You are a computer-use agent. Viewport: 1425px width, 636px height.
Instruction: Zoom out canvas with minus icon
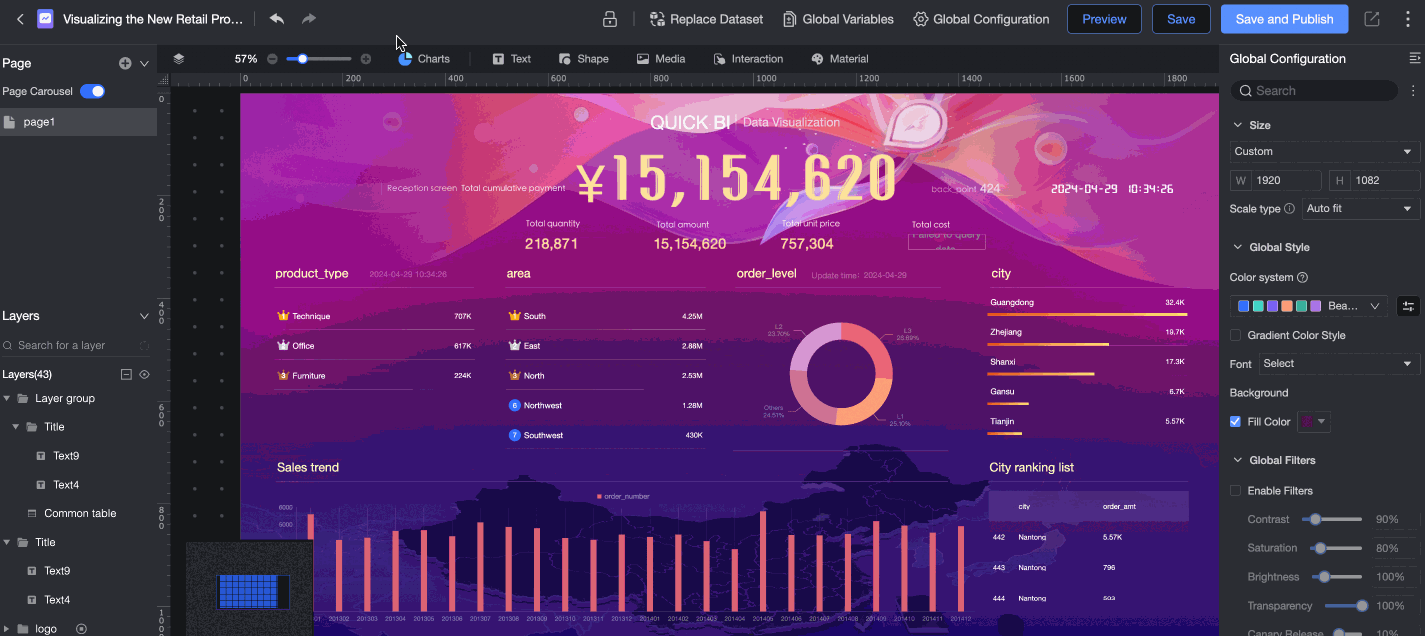[272, 59]
